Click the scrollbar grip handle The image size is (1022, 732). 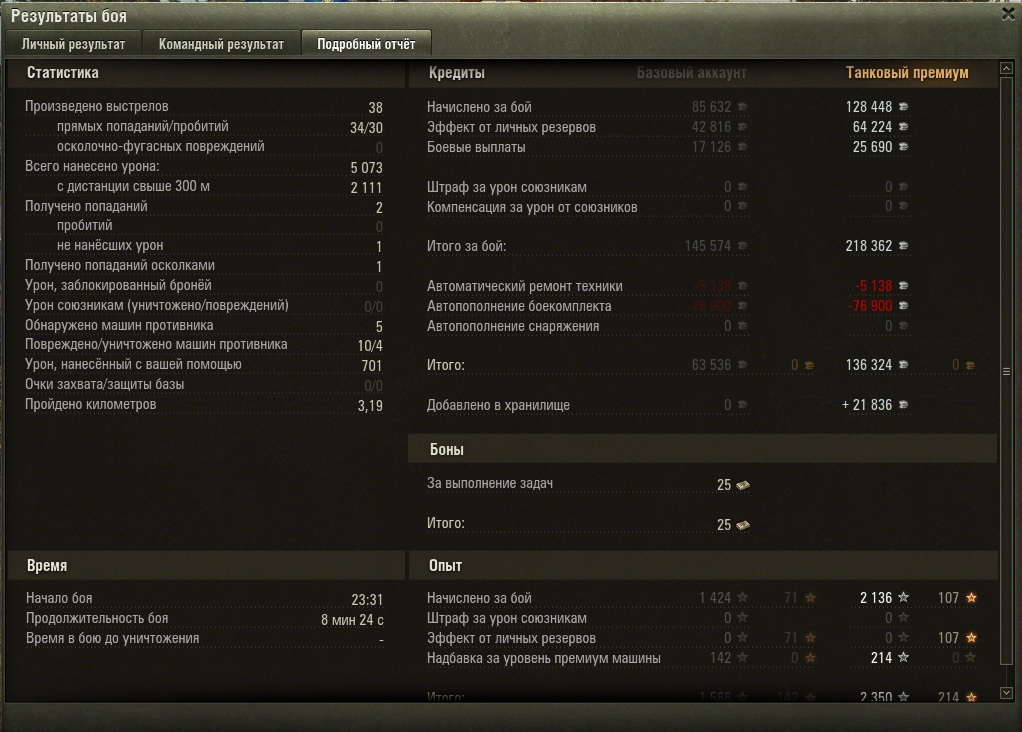coord(1006,372)
